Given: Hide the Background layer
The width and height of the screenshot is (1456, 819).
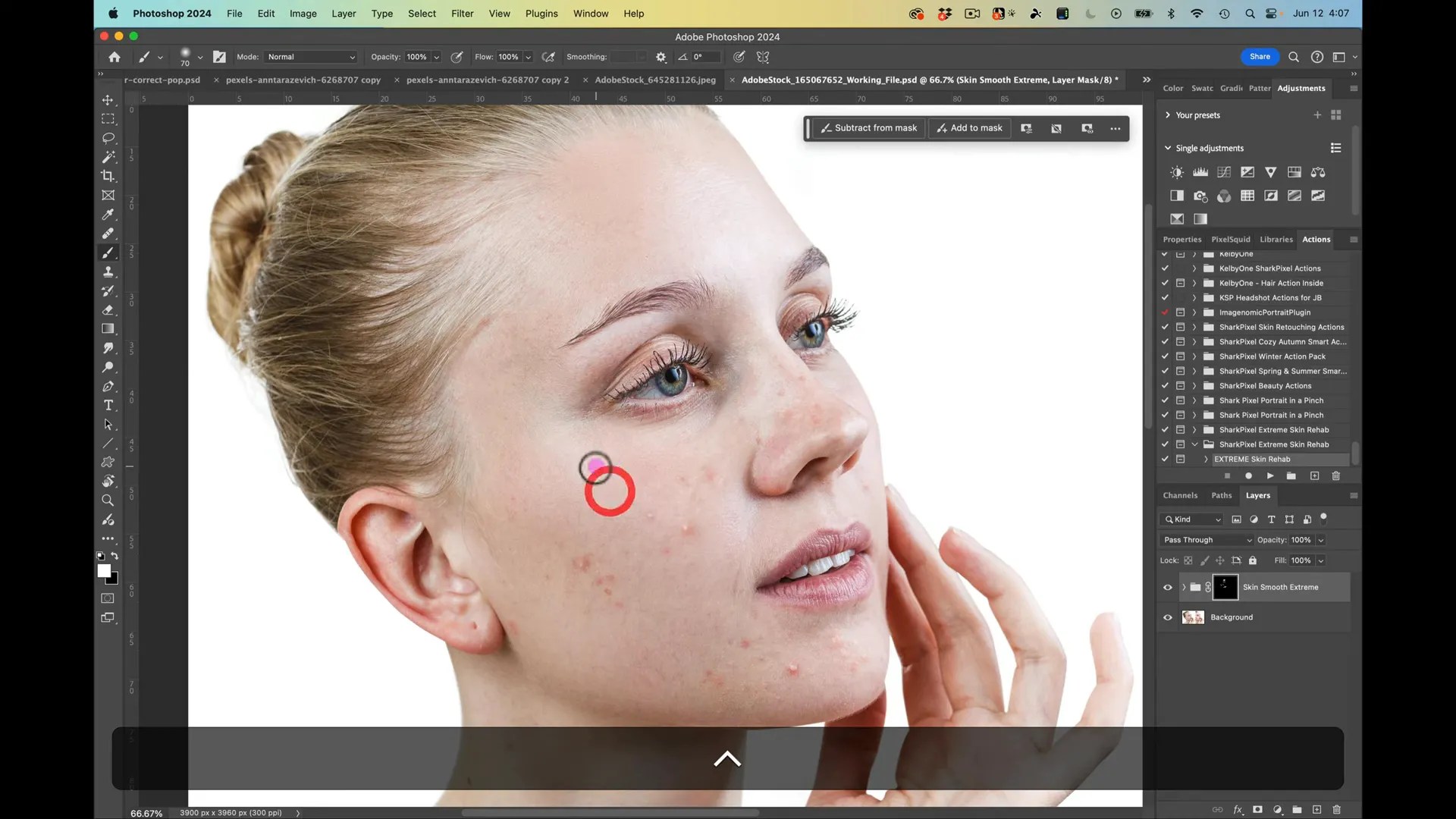Looking at the screenshot, I should (x=1168, y=617).
